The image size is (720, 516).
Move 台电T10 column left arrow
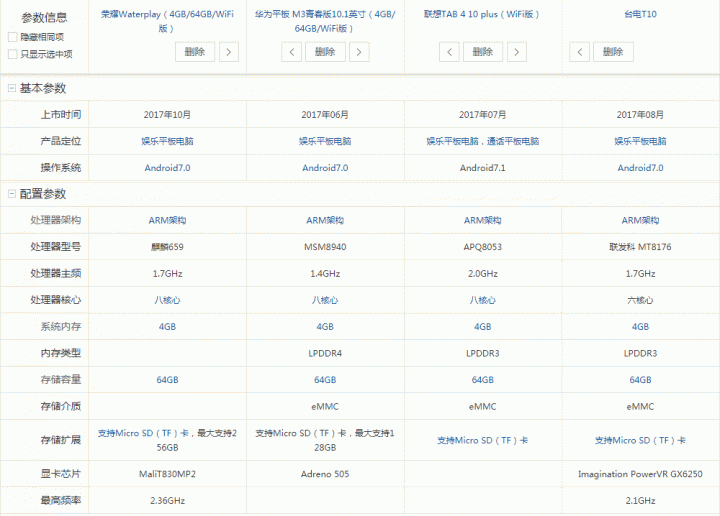[579, 52]
